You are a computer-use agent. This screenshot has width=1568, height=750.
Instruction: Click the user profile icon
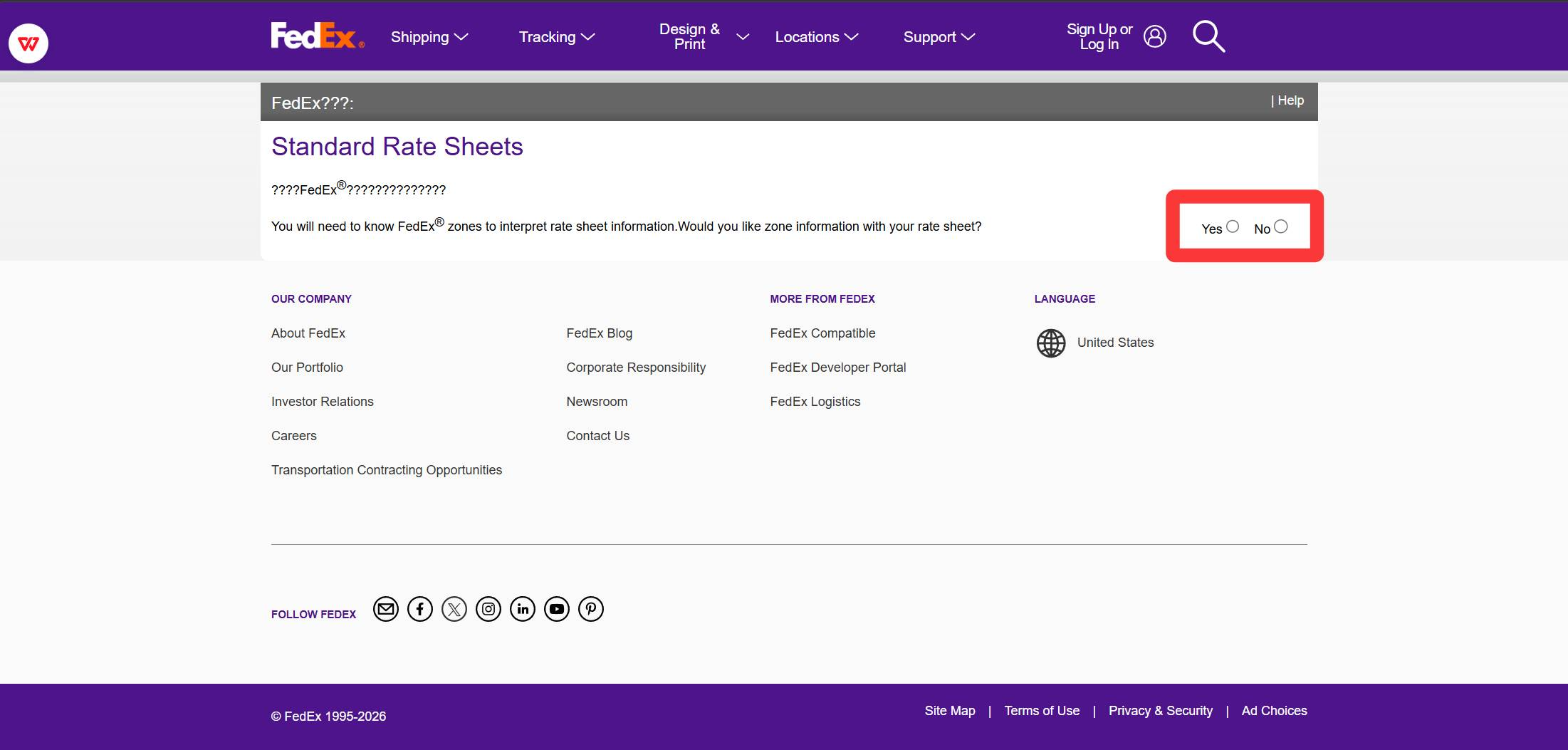point(1154,36)
